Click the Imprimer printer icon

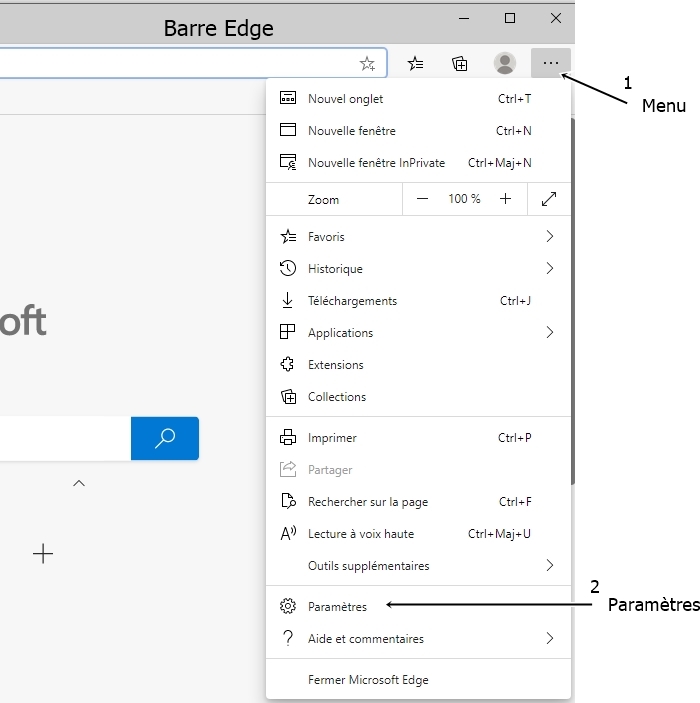coord(288,437)
